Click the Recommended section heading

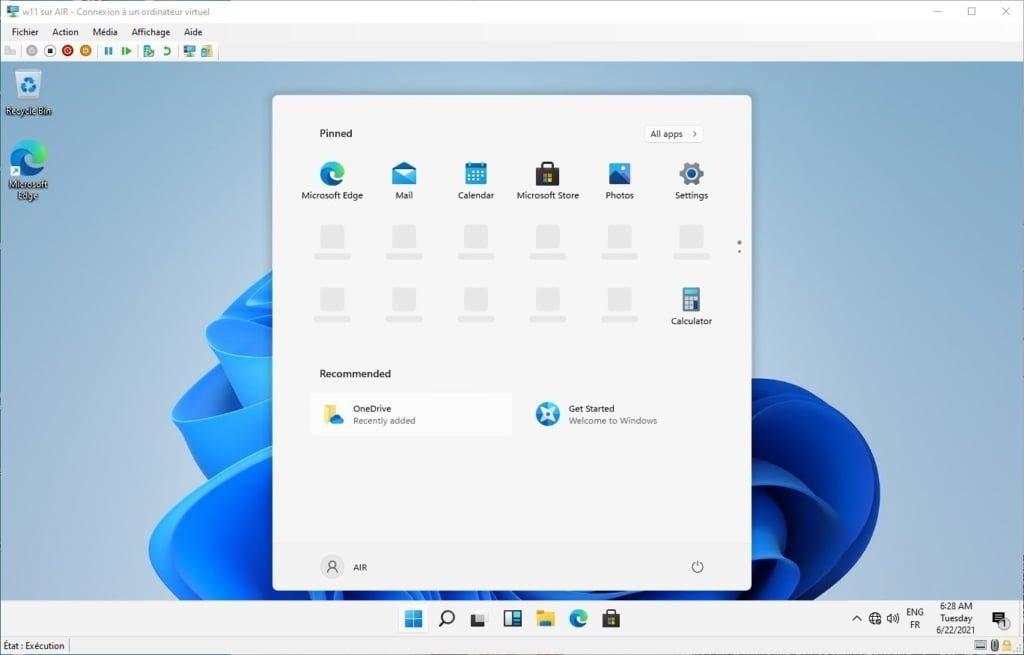(355, 374)
